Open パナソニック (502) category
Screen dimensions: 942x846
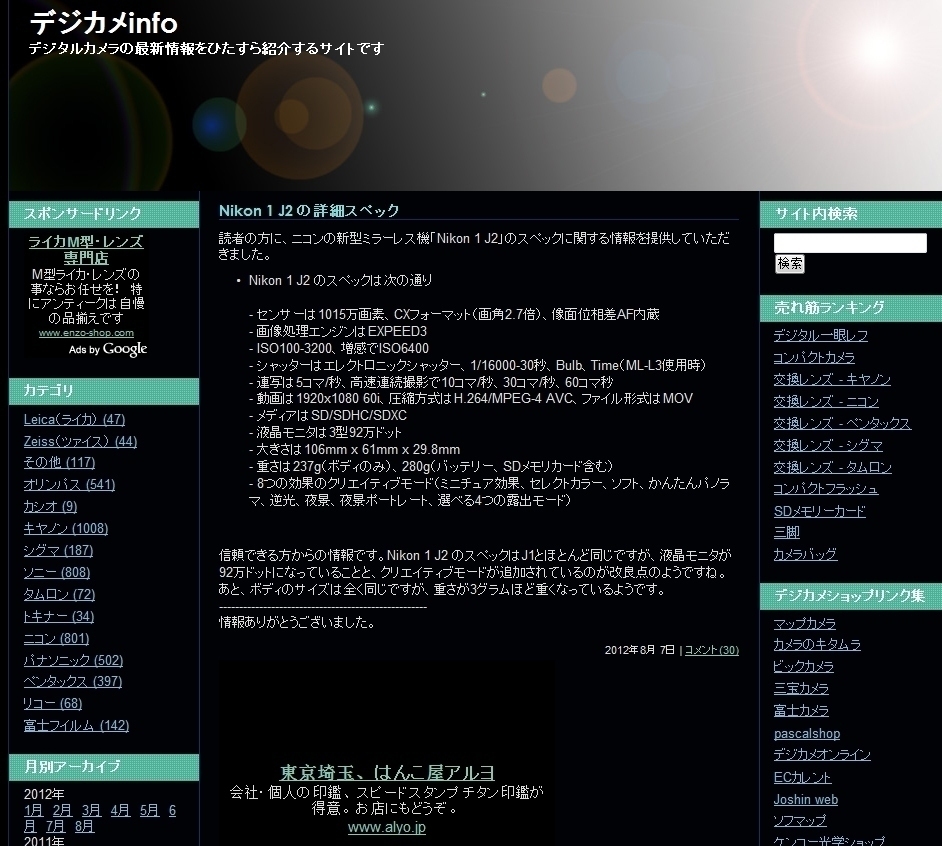click(x=73, y=660)
